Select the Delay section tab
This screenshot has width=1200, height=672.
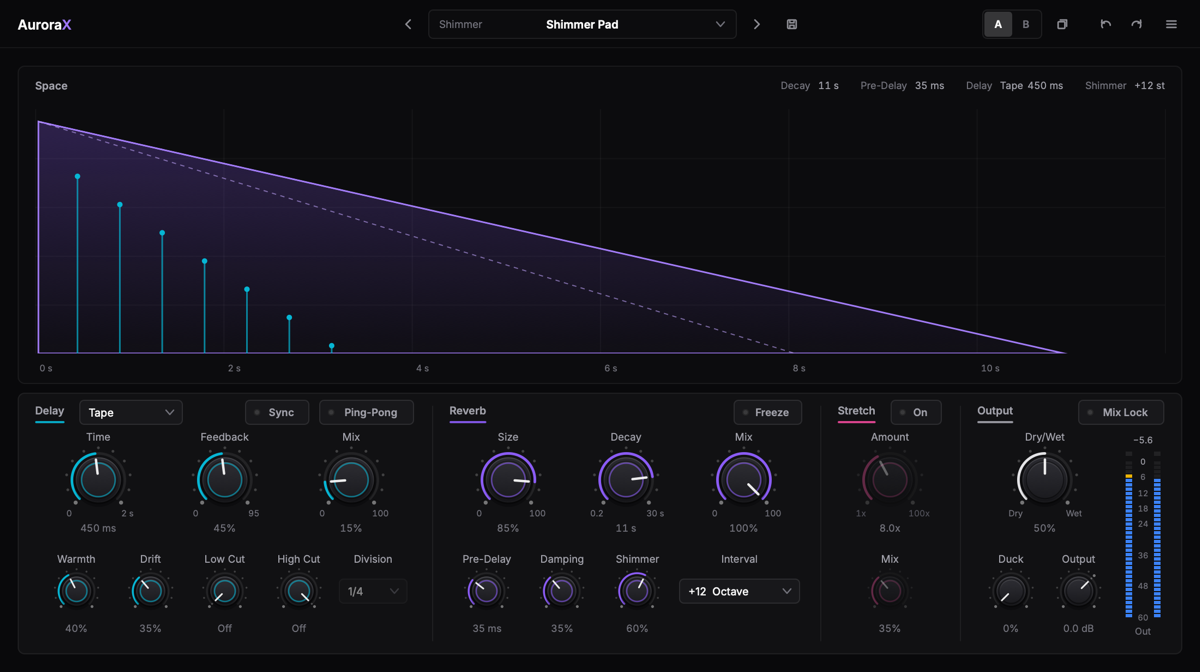click(x=49, y=411)
